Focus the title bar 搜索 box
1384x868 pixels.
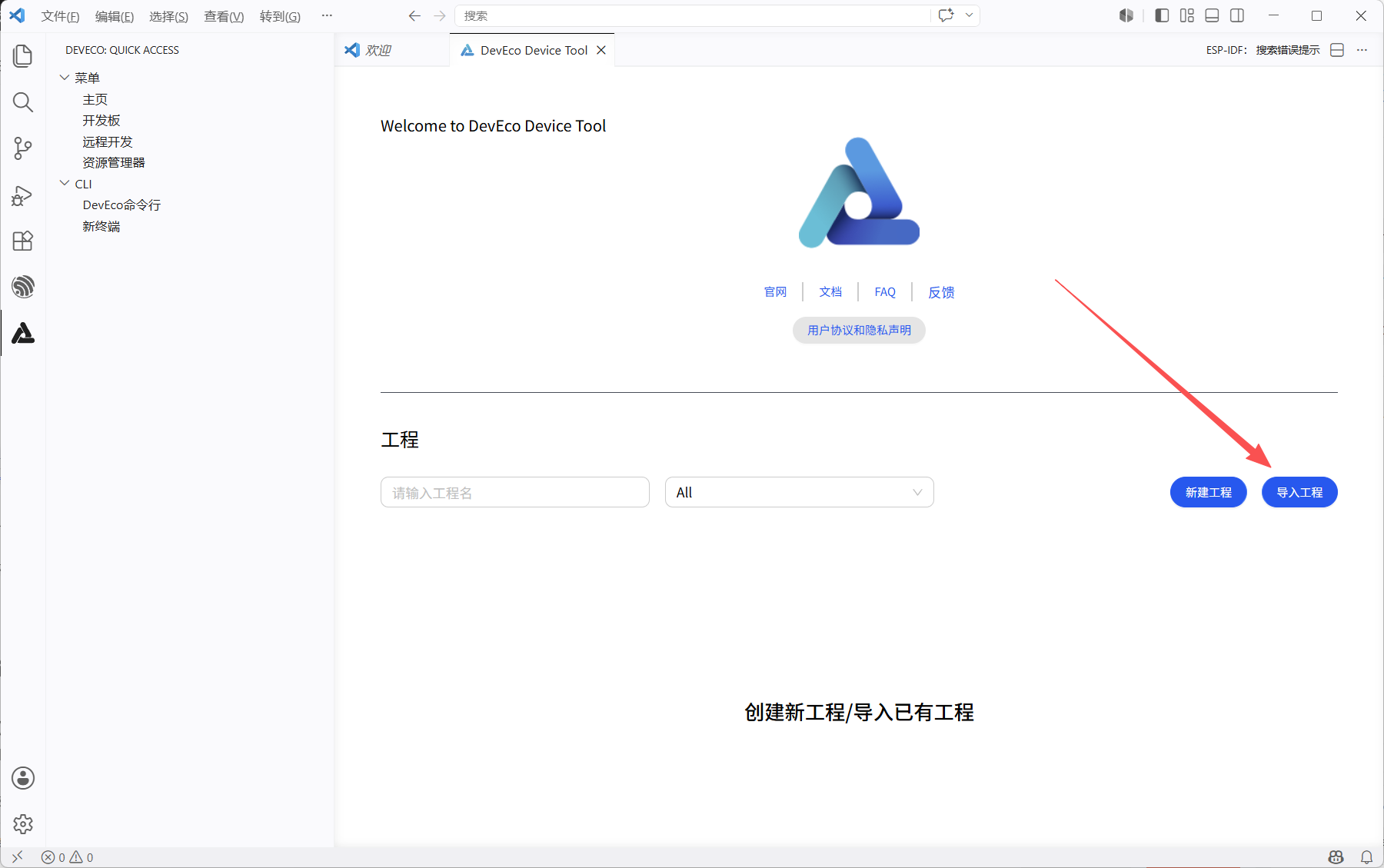(692, 15)
